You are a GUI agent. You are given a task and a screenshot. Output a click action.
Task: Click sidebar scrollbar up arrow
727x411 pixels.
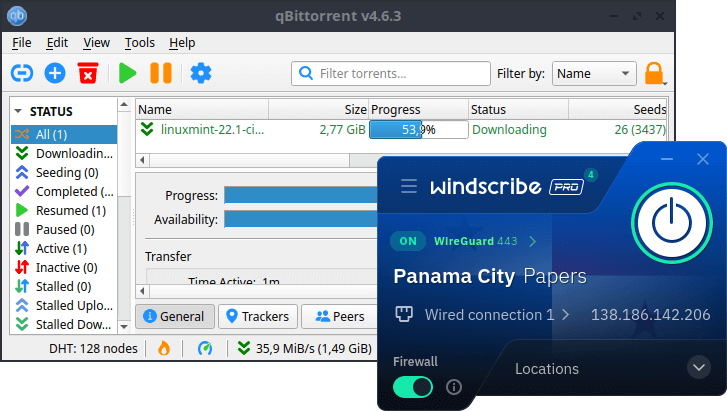pyautogui.click(x=124, y=104)
